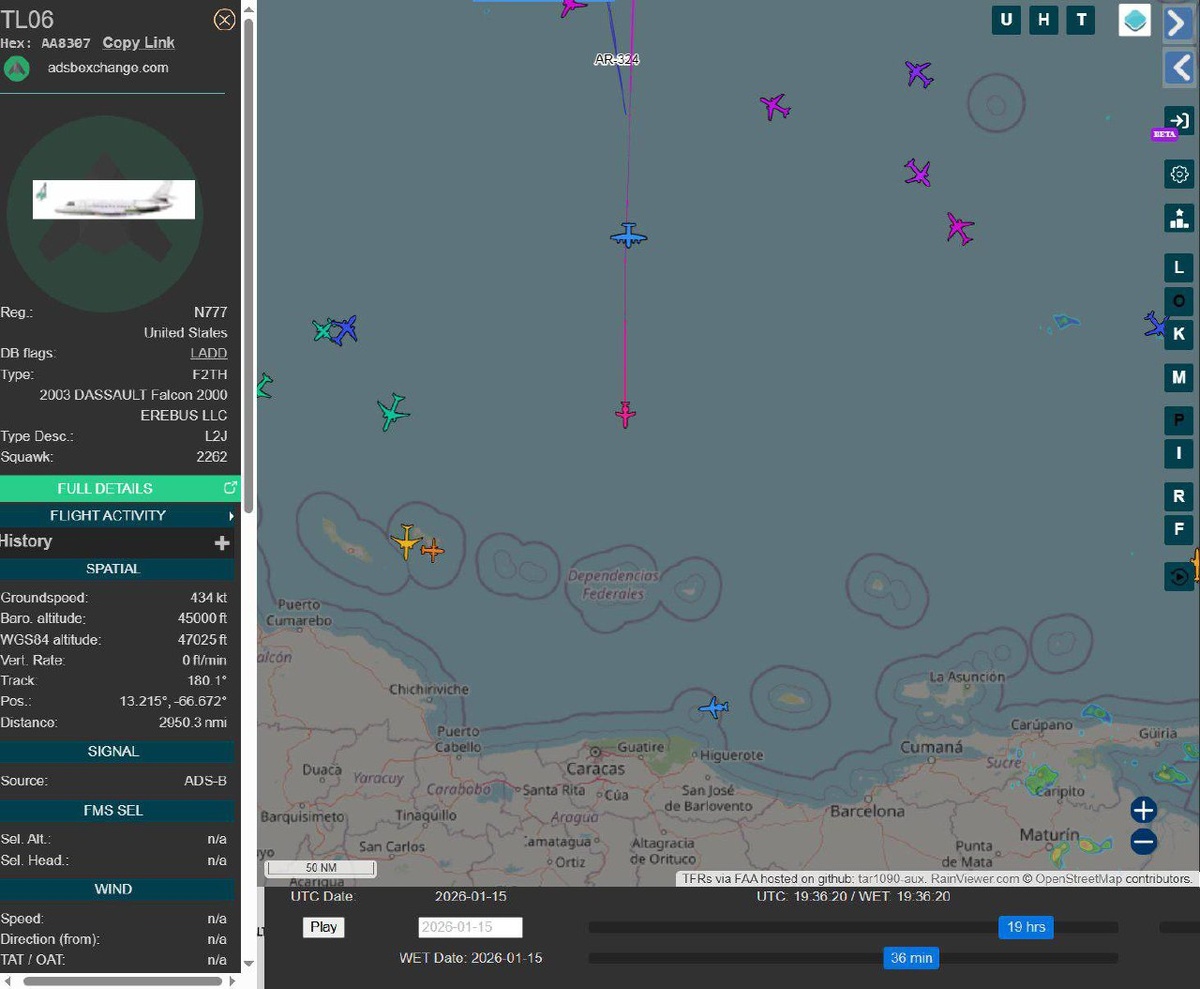Image resolution: width=1200 pixels, height=989 pixels.
Task: Click the AR-324 map label
Action: point(616,60)
